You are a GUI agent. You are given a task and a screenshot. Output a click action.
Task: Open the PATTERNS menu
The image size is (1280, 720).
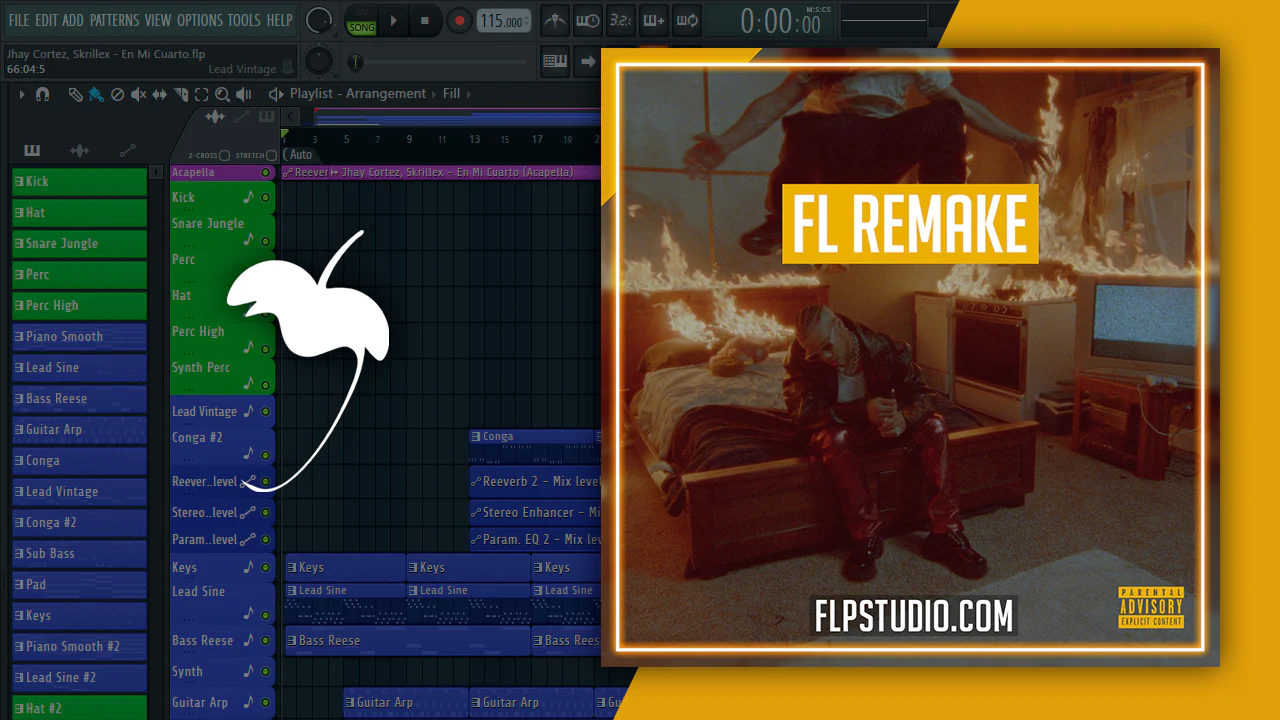tap(114, 20)
